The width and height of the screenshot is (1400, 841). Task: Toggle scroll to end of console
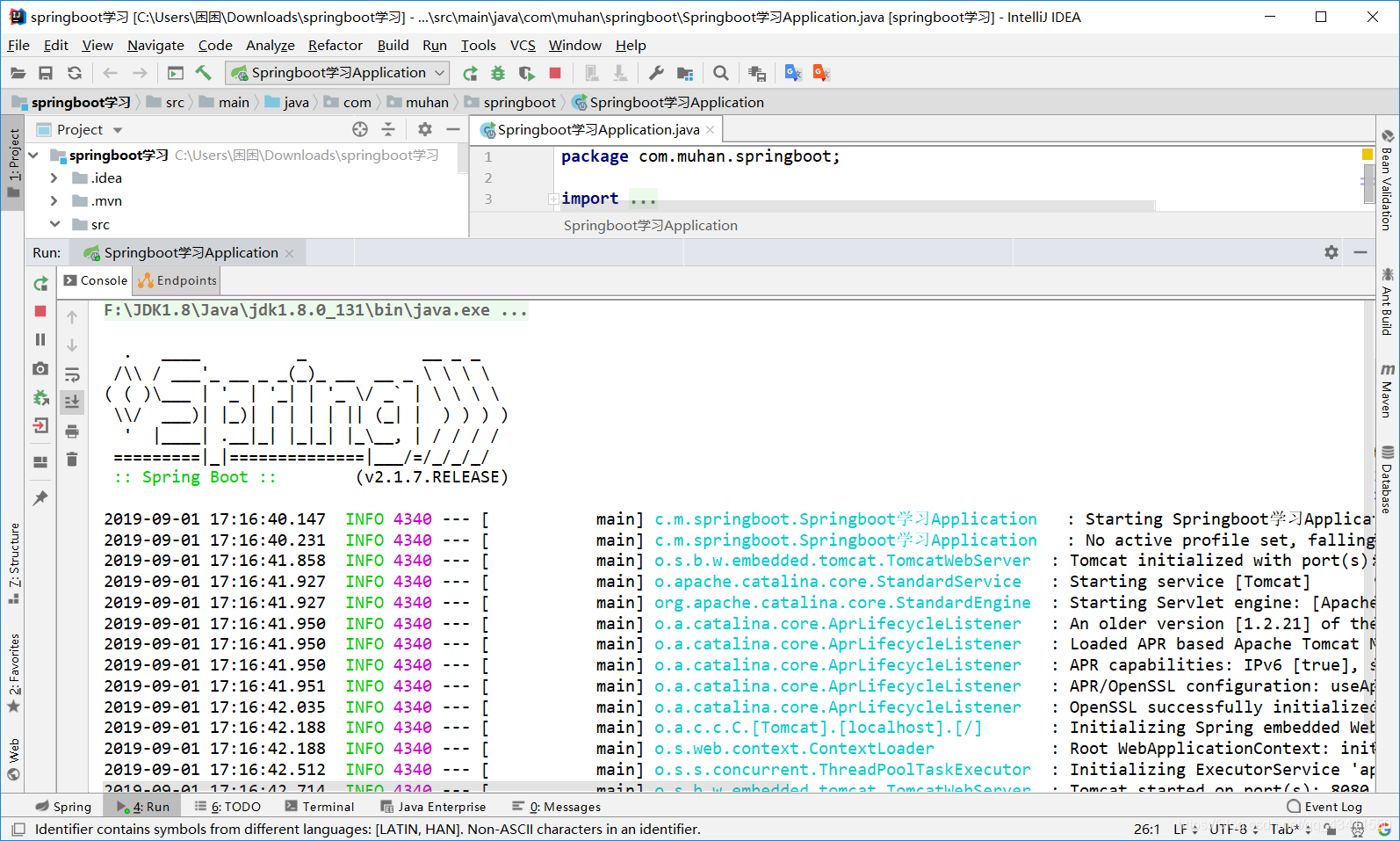[x=72, y=402]
